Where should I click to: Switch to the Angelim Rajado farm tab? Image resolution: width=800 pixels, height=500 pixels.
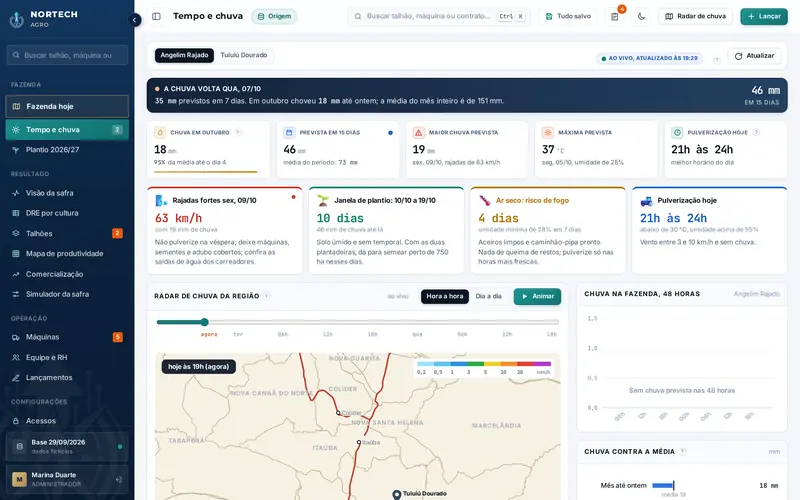[x=184, y=55]
